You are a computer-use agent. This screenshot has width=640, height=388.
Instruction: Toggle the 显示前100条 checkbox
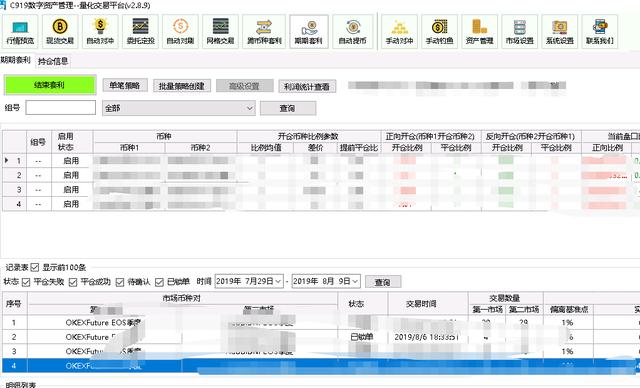(35, 267)
